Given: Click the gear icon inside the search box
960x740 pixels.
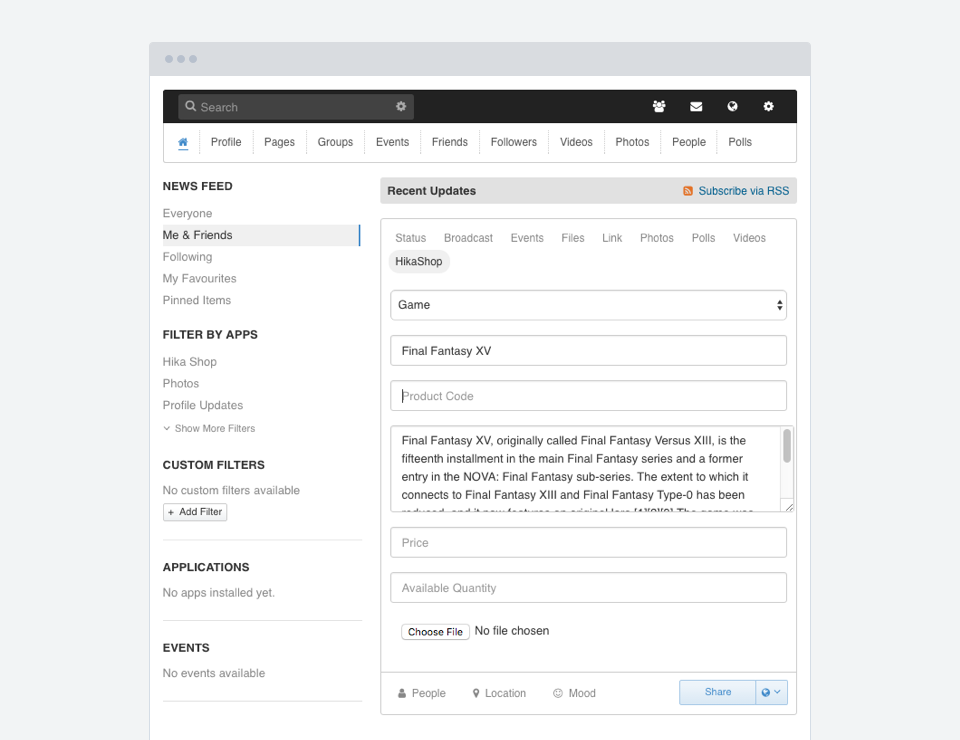Looking at the screenshot, I should [401, 107].
